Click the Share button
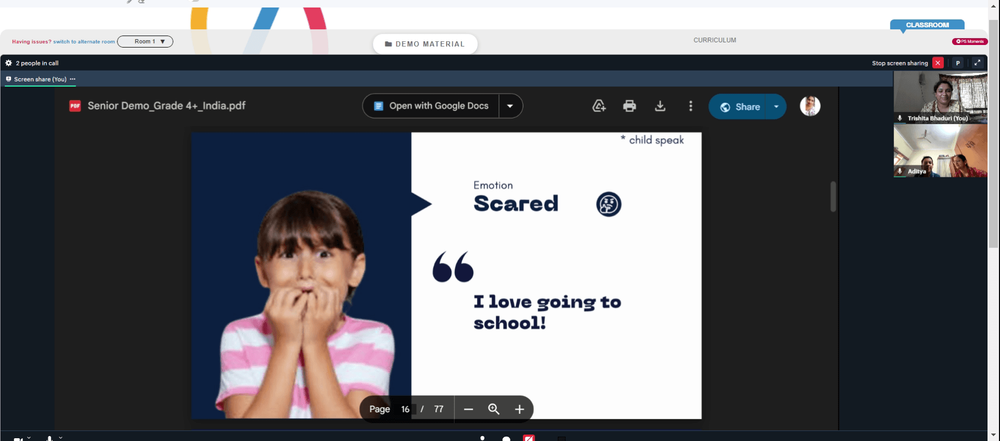Screen dimensions: 1000x441 pos(739,107)
